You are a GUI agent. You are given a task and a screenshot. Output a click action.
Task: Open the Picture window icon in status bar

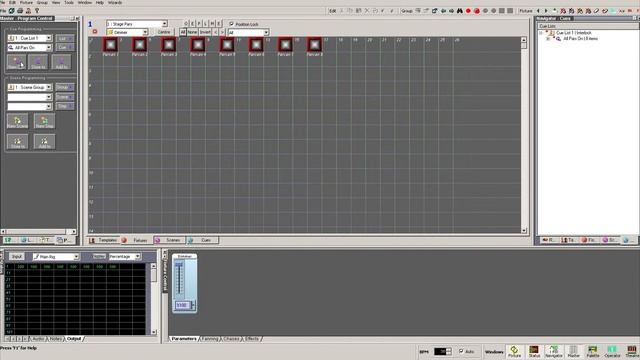click(514, 351)
